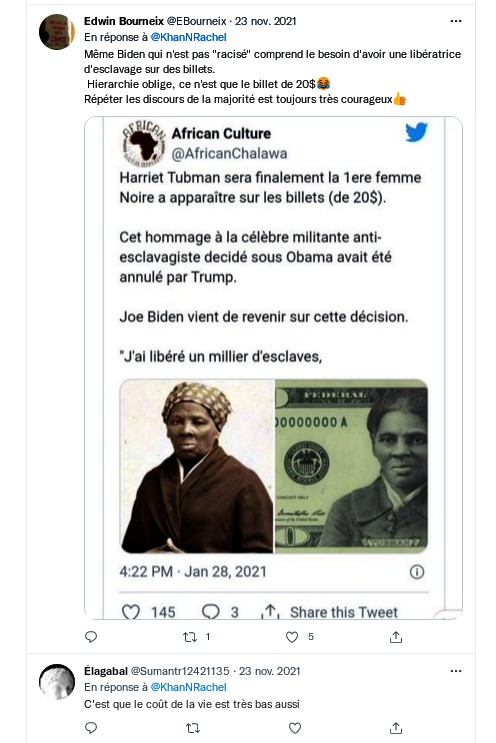The height and width of the screenshot is (743, 496).
Task: Open the embedded African Culture tweet image
Action: click(x=273, y=368)
